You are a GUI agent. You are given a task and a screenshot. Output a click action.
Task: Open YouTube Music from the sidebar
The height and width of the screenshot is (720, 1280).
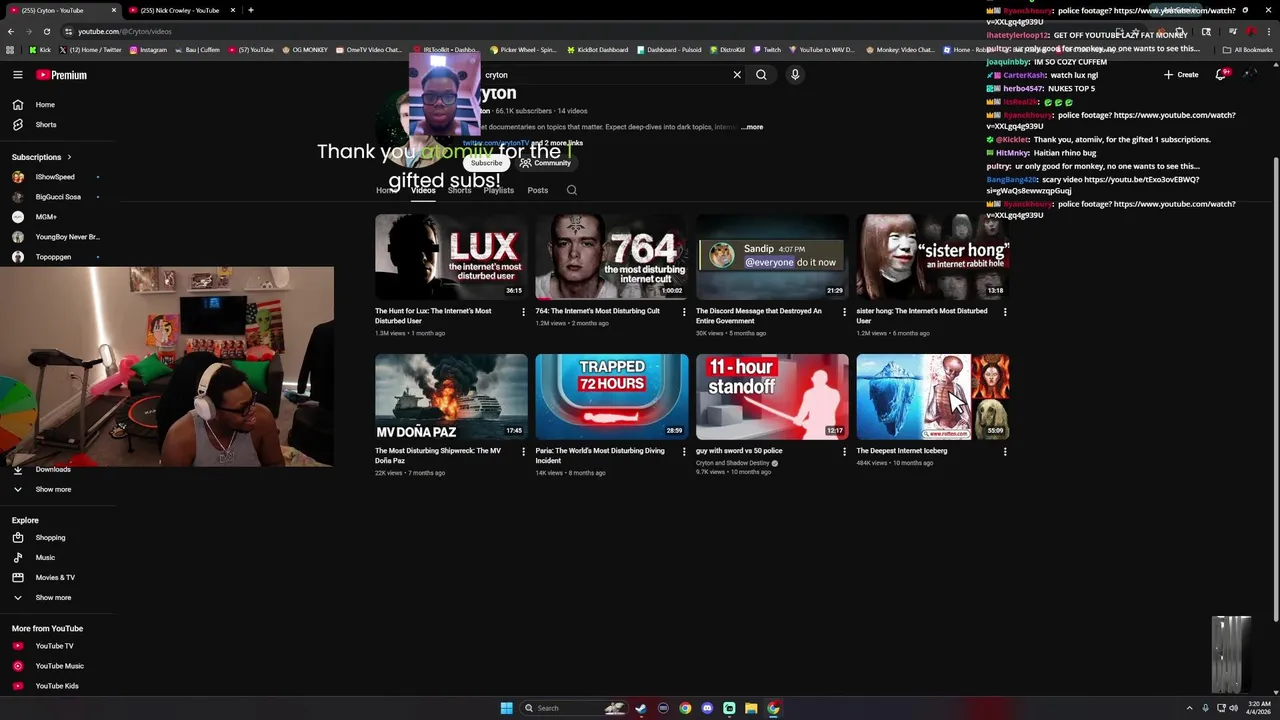[x=59, y=666]
